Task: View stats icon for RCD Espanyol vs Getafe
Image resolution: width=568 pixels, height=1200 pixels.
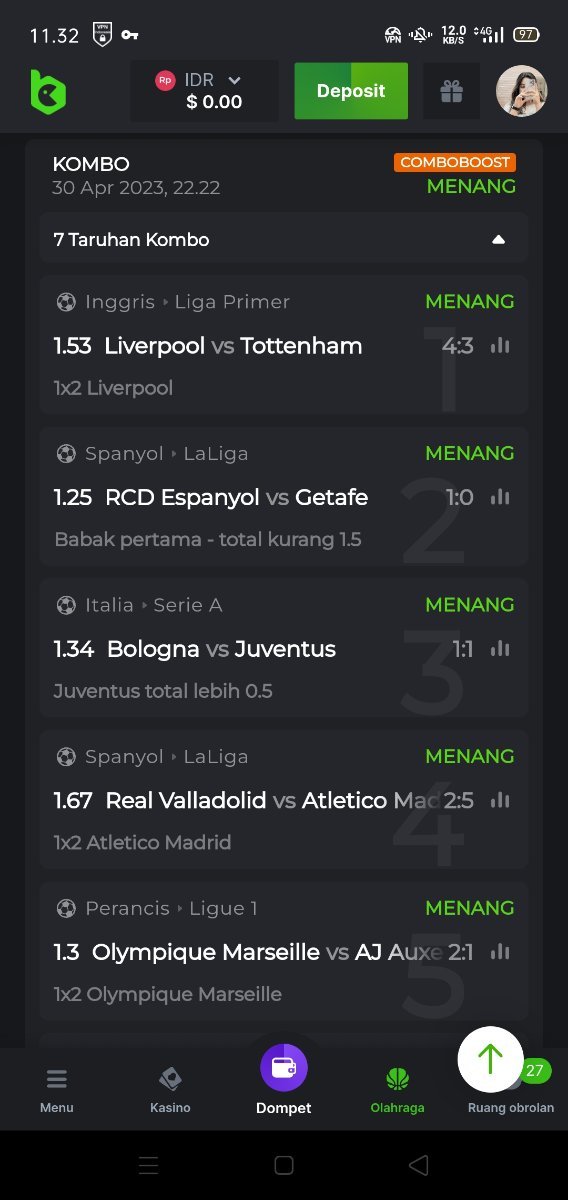Action: pos(500,497)
